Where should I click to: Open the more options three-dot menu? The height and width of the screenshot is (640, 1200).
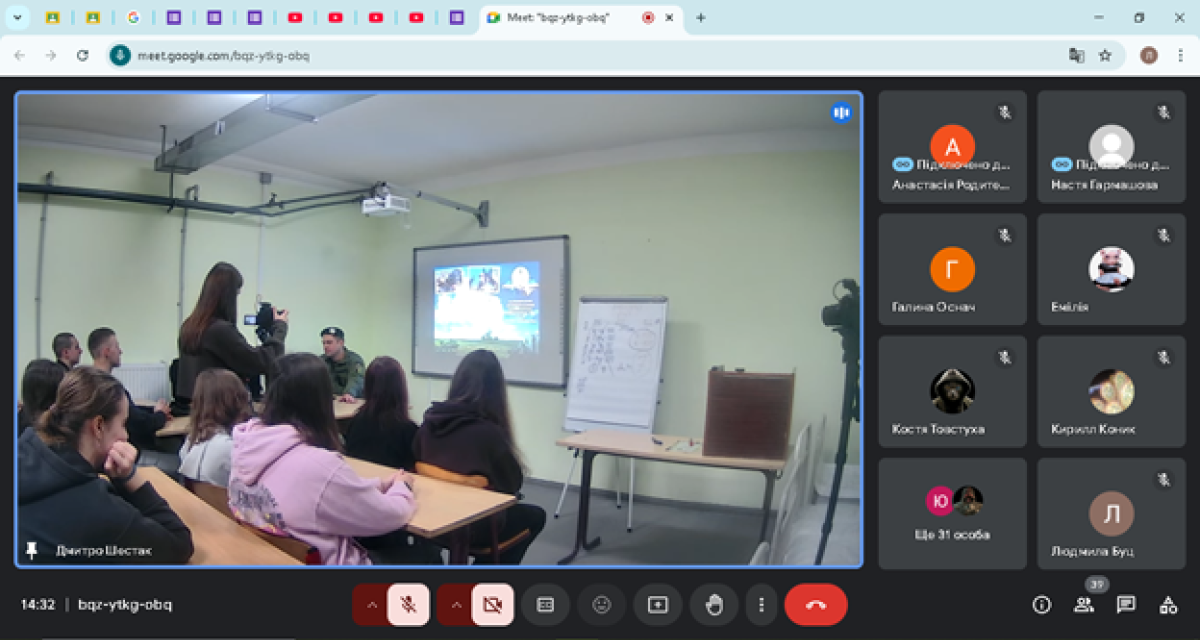pyautogui.click(x=762, y=605)
